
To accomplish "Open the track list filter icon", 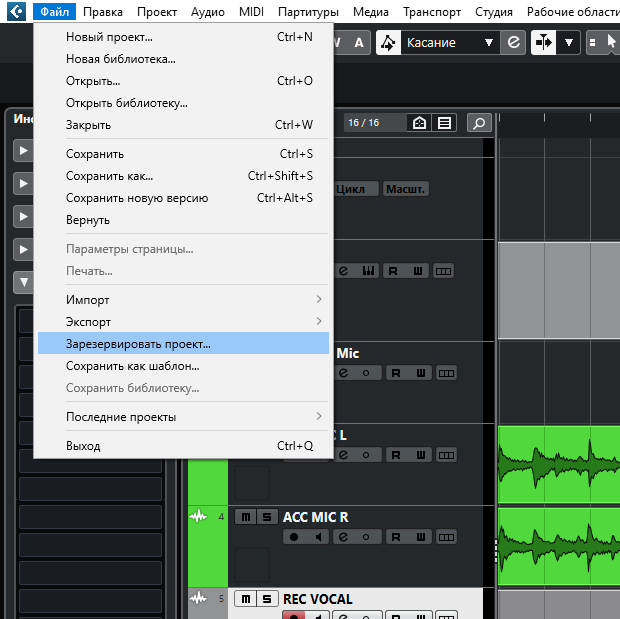I will [x=444, y=123].
